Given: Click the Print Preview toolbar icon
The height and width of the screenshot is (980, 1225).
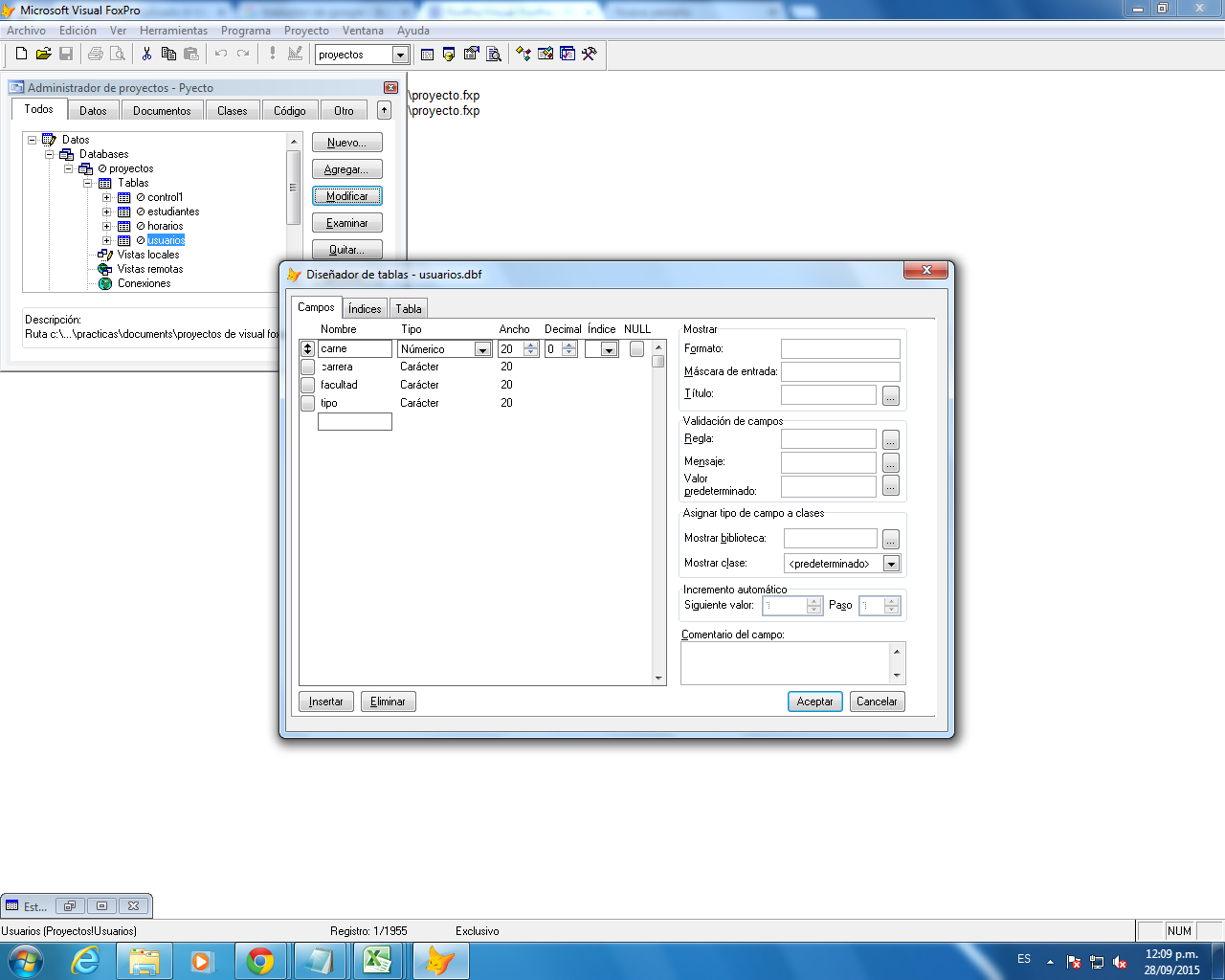Looking at the screenshot, I should tap(117, 55).
